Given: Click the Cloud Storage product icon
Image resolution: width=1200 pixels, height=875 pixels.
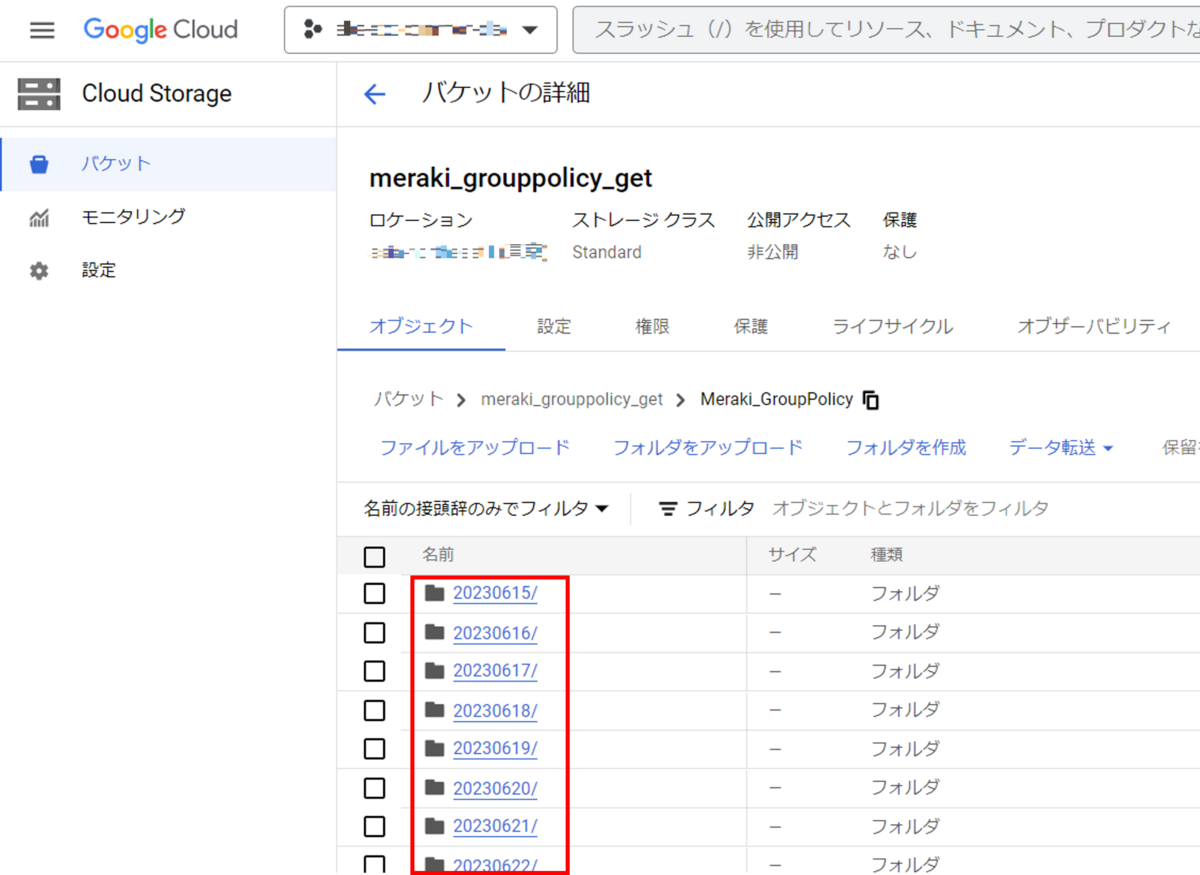Looking at the screenshot, I should [39, 94].
